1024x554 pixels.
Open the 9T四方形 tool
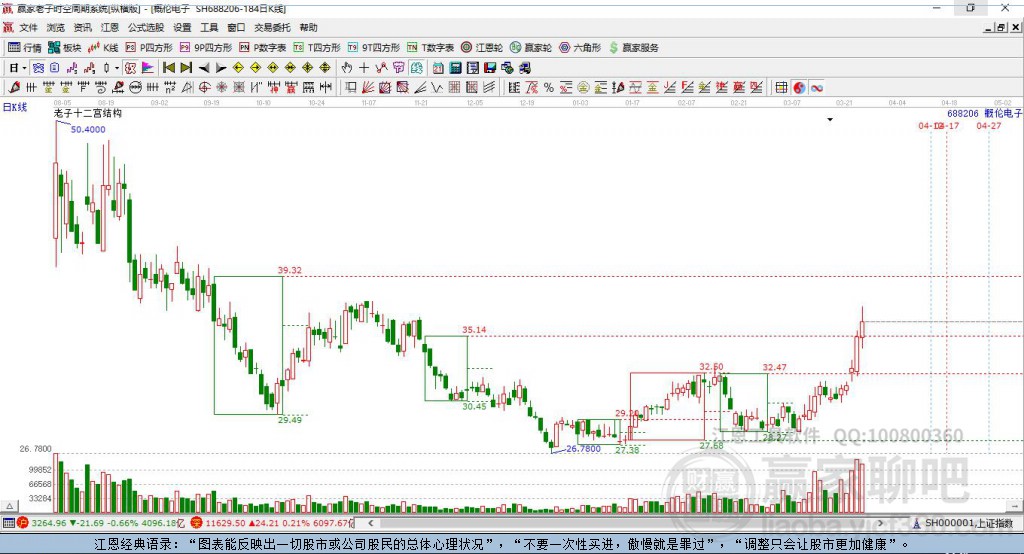pos(374,48)
